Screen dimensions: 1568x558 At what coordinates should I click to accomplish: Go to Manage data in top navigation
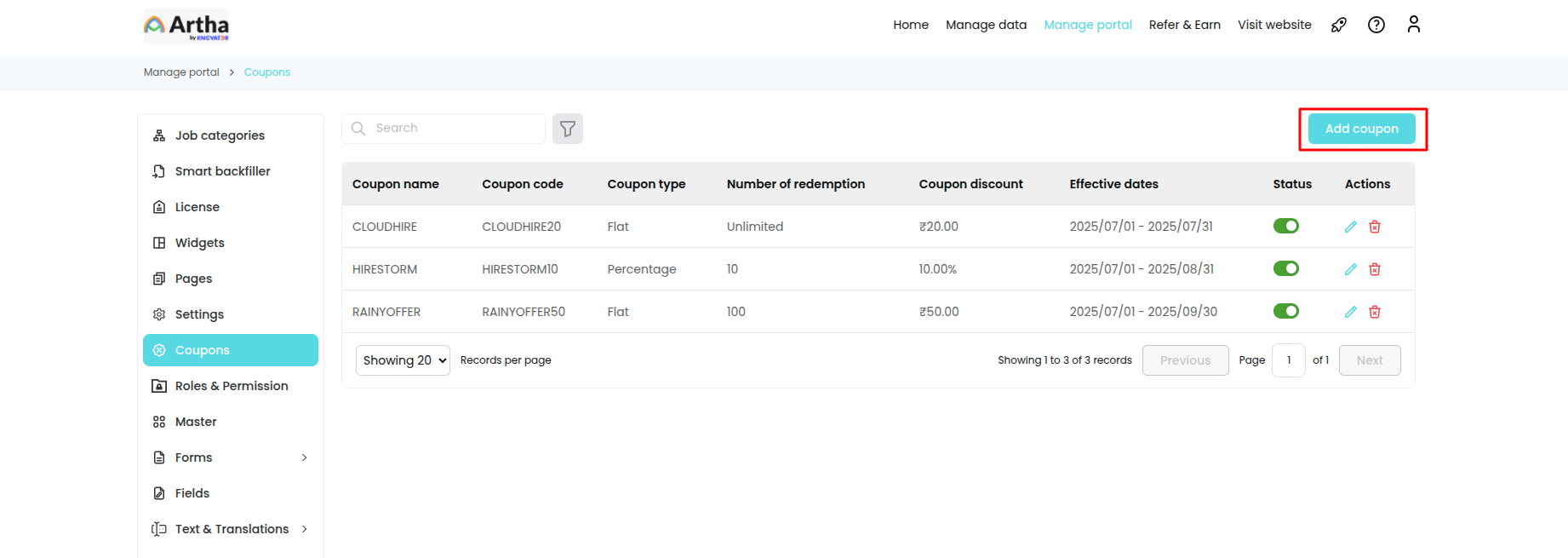986,25
